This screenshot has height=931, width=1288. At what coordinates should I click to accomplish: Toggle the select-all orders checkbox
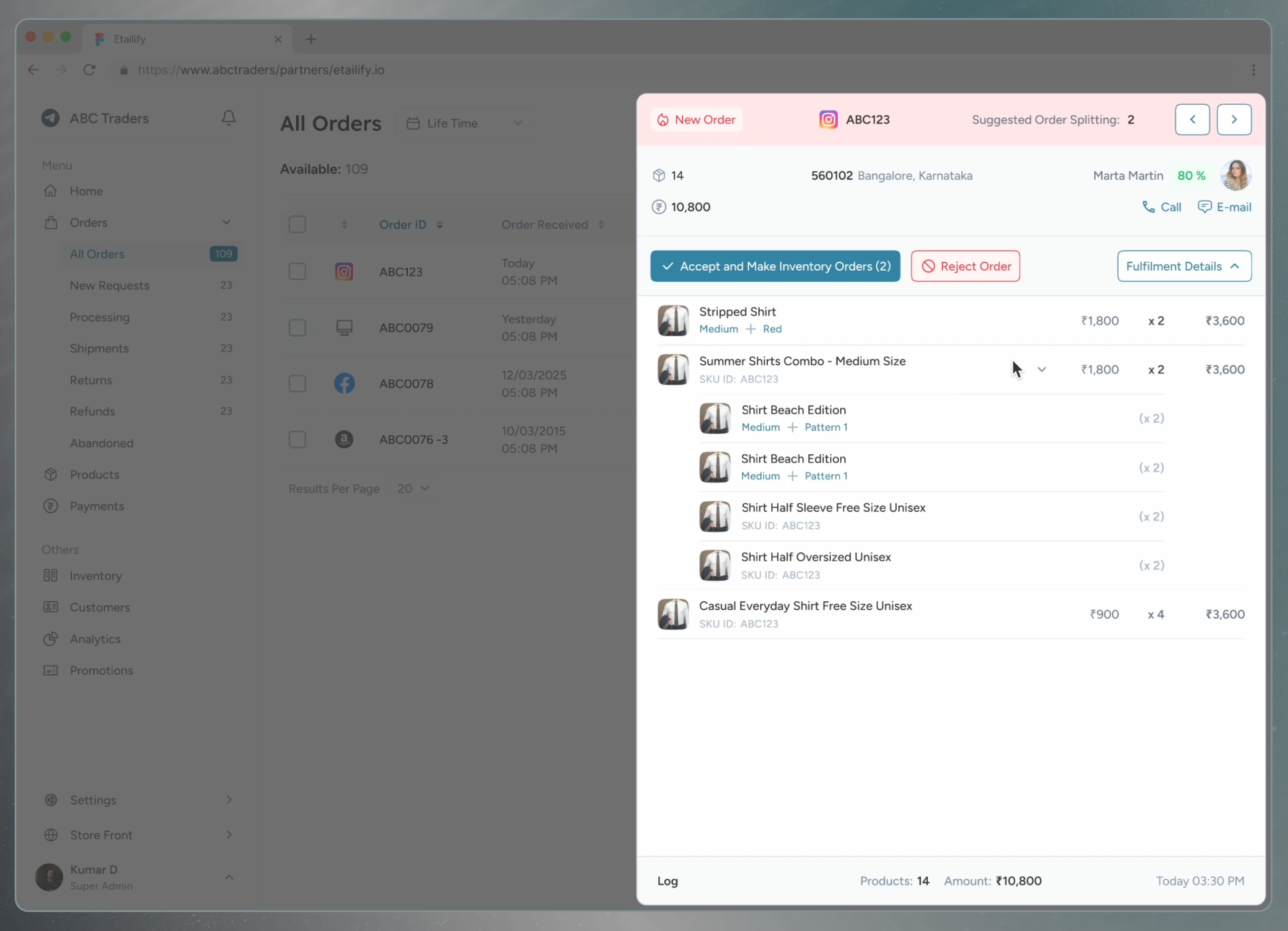click(x=297, y=224)
